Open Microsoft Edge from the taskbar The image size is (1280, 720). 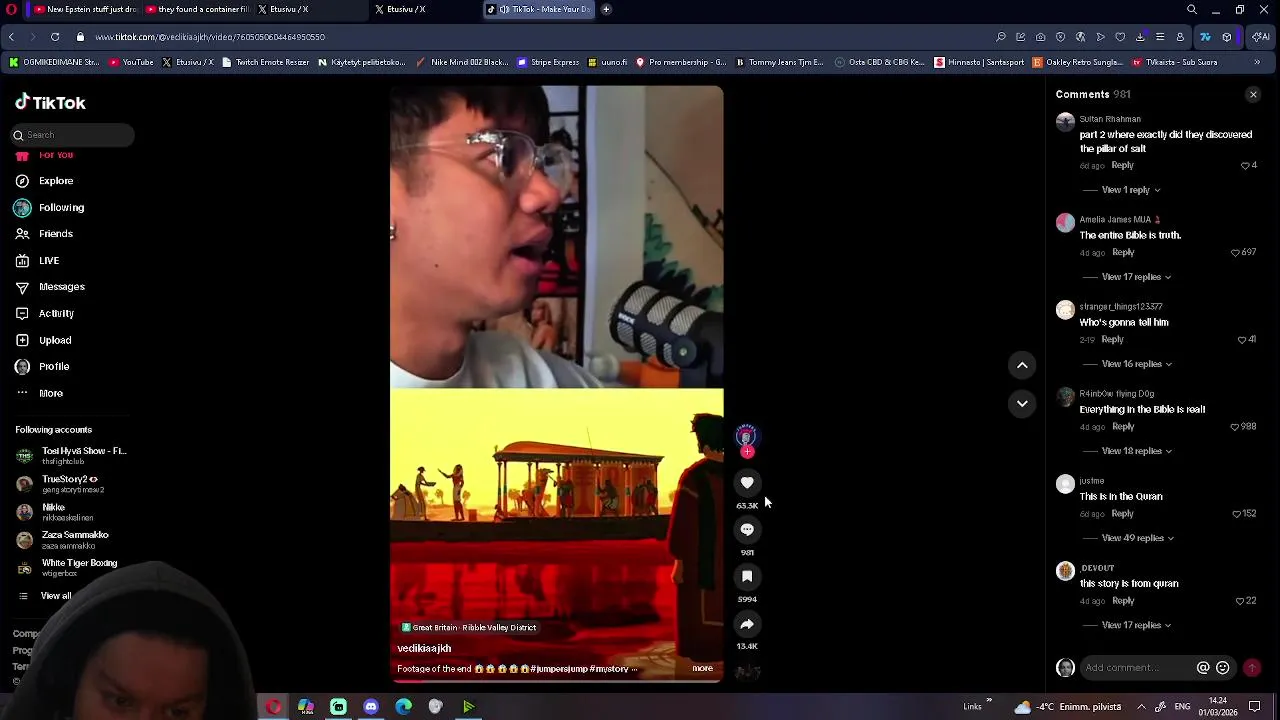pyautogui.click(x=403, y=707)
